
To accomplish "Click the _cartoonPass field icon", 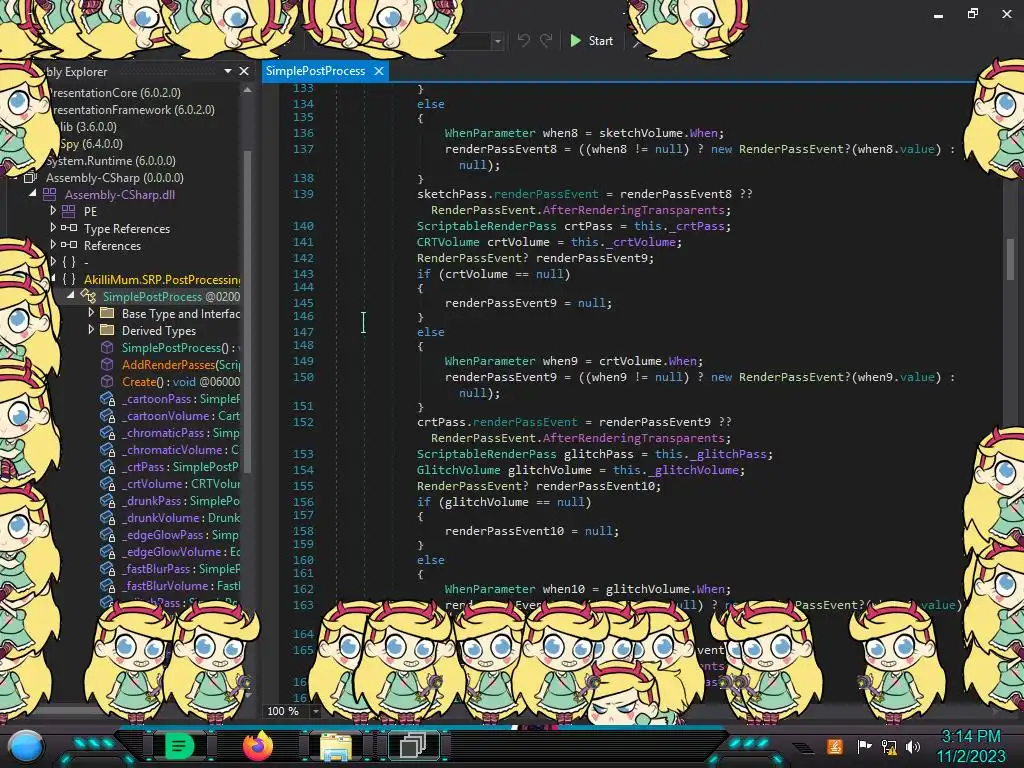I will click(107, 398).
